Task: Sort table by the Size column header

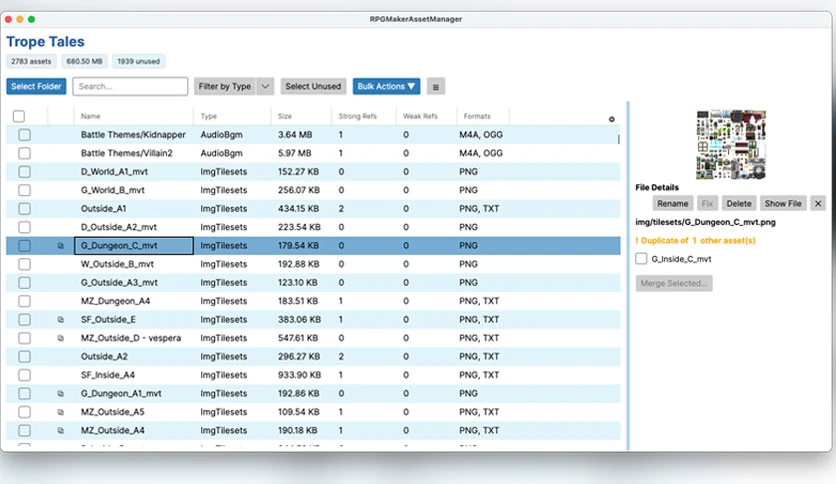Action: click(285, 116)
